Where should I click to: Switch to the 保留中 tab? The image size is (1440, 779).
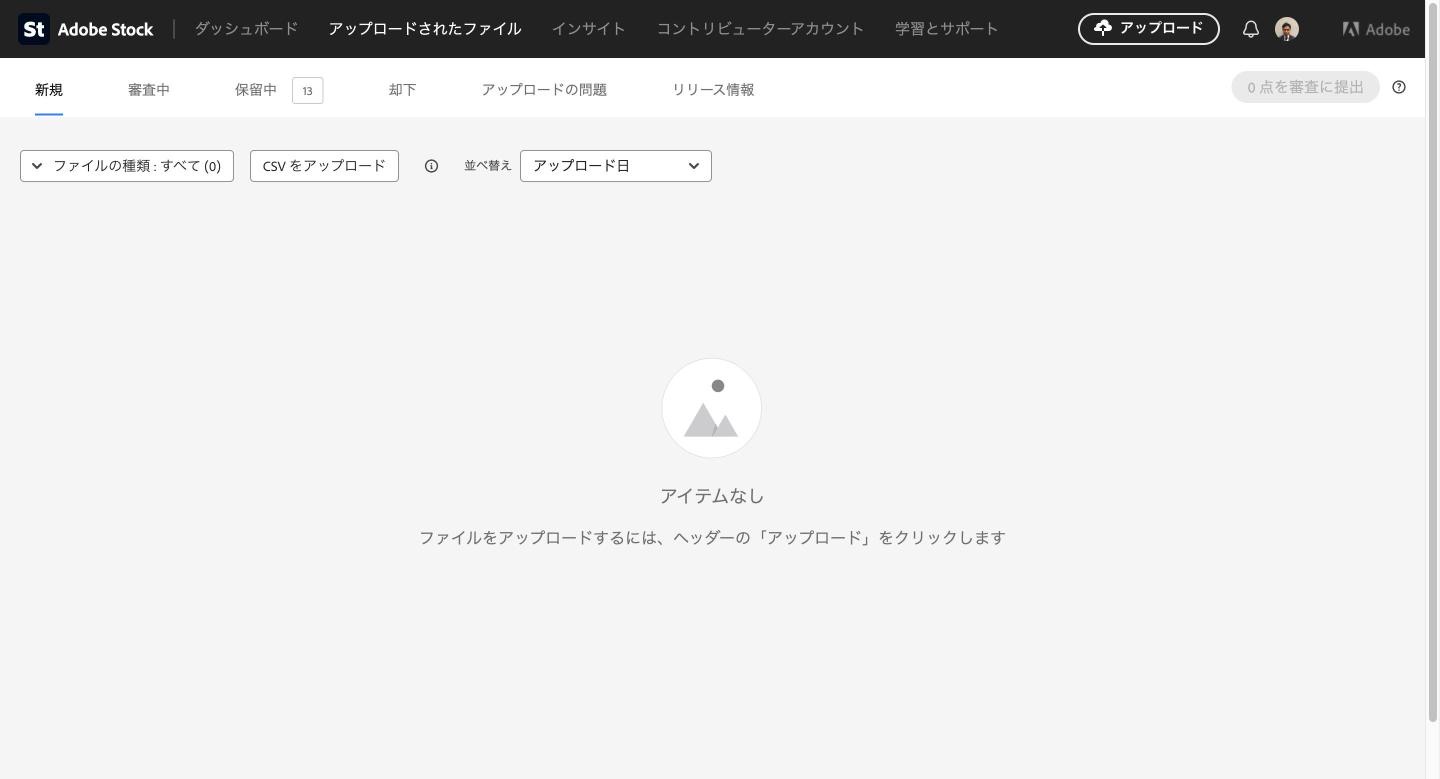click(256, 89)
